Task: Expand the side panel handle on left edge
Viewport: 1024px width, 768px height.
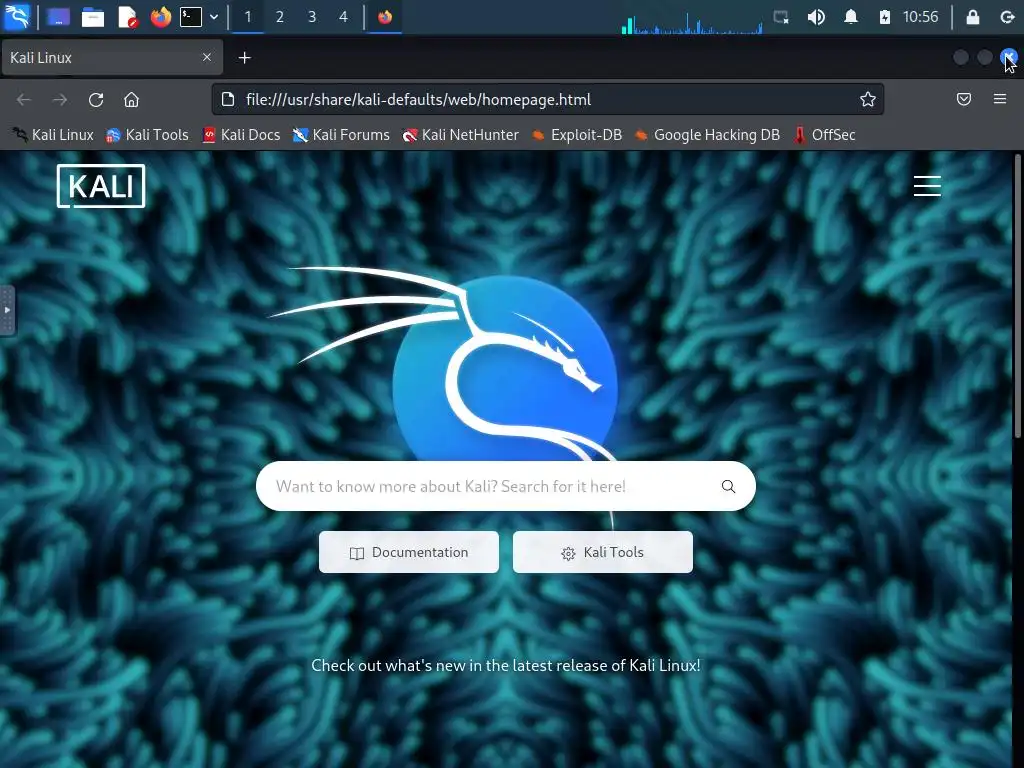Action: (7, 310)
